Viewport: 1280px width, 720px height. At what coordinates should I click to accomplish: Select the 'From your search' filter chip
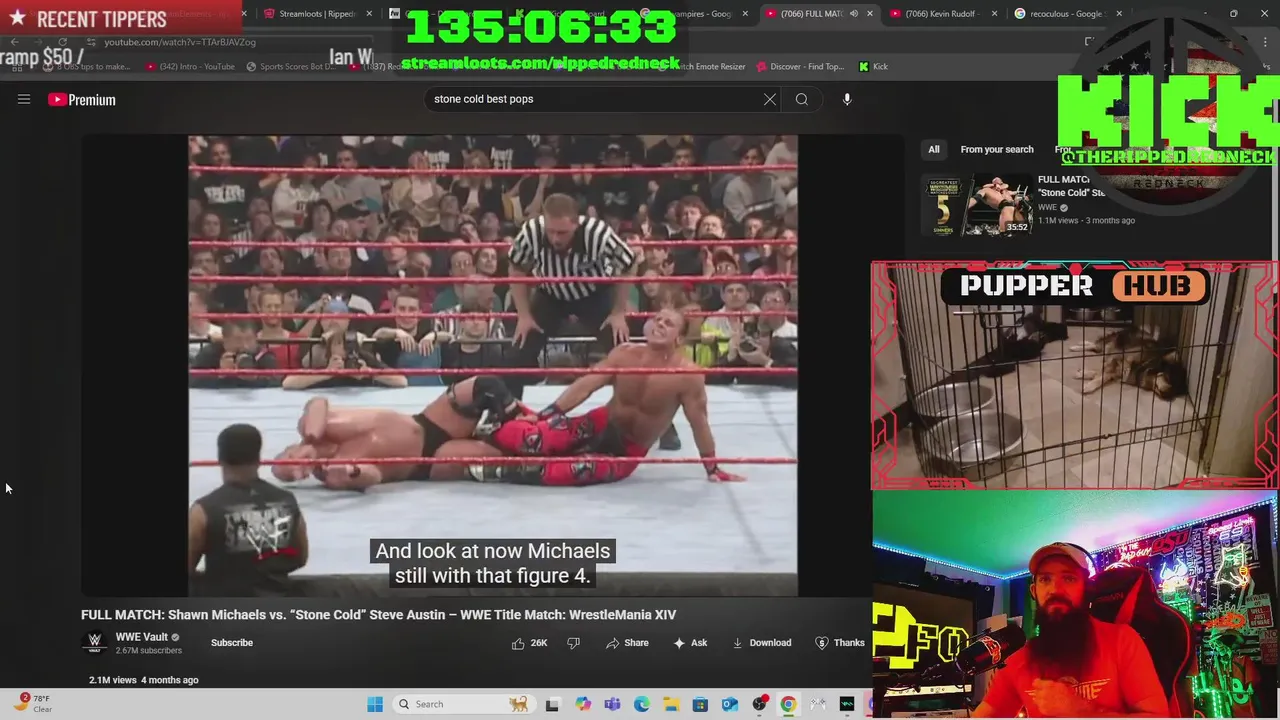[x=997, y=149]
